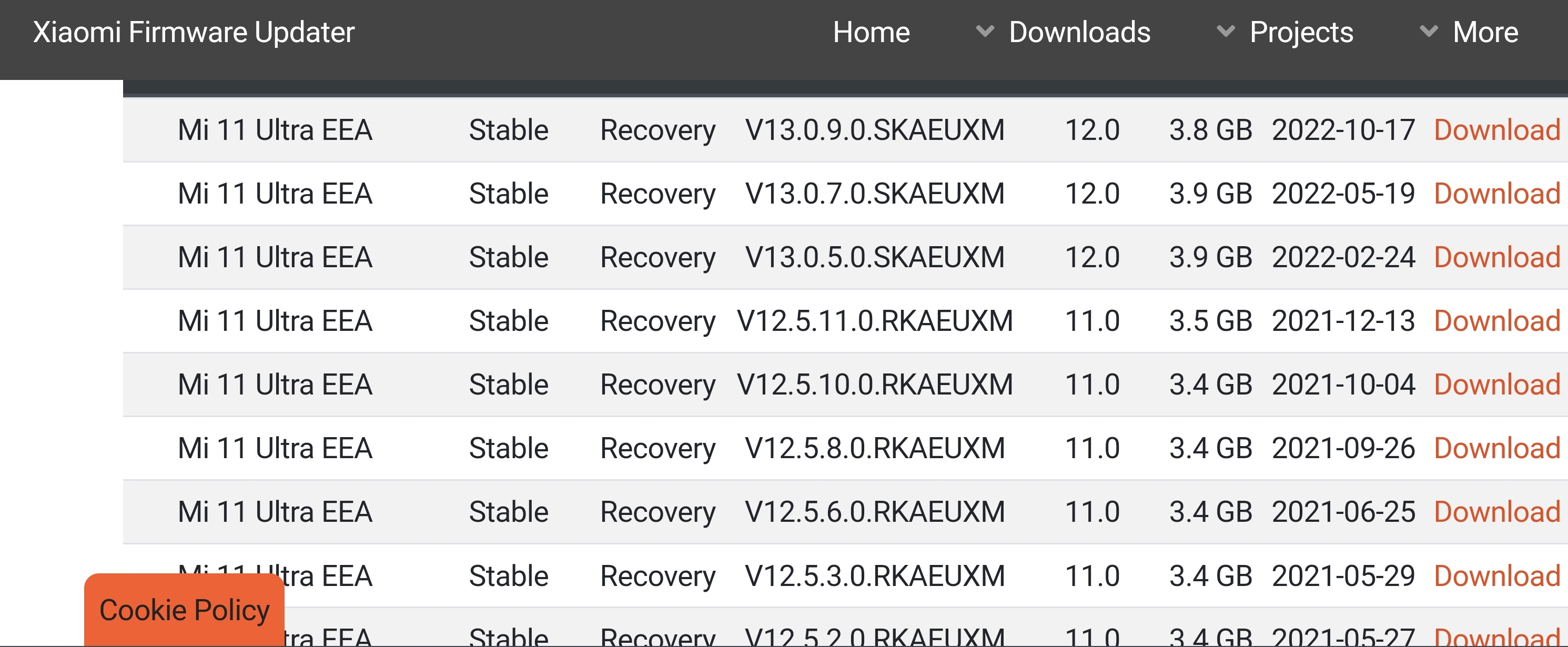
Task: Expand the More menu chevron
Action: 1428,32
